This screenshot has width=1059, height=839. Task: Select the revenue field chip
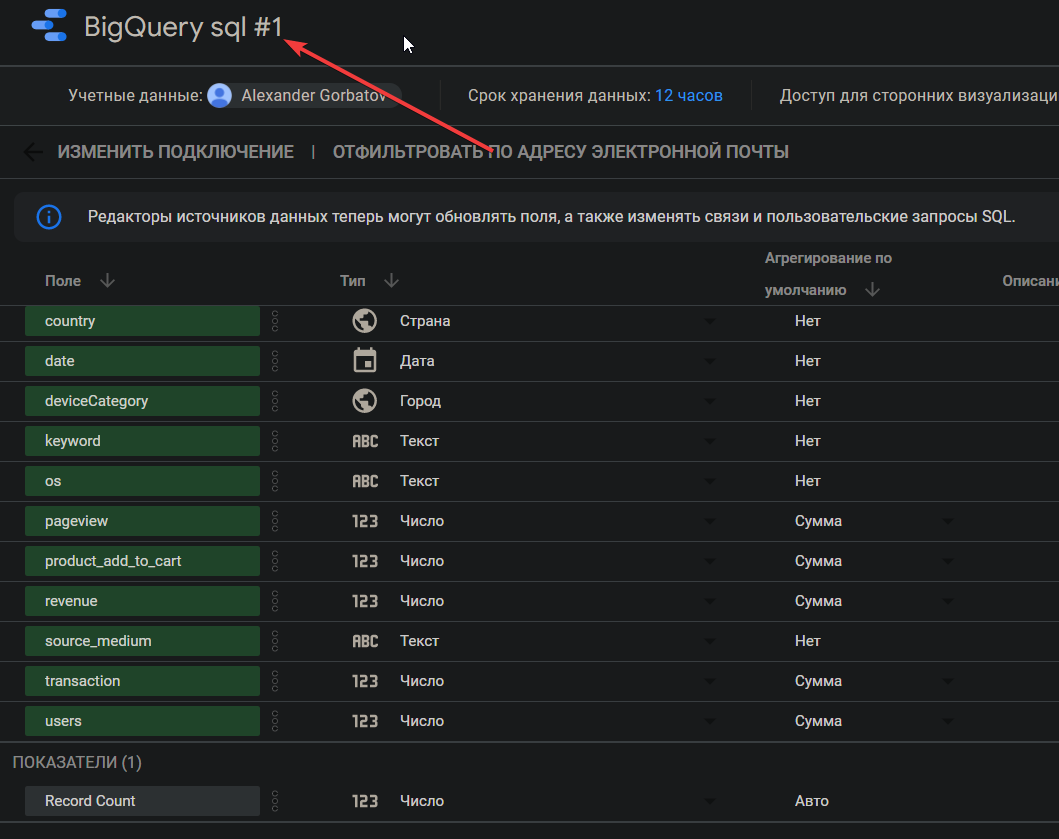pyautogui.click(x=143, y=601)
